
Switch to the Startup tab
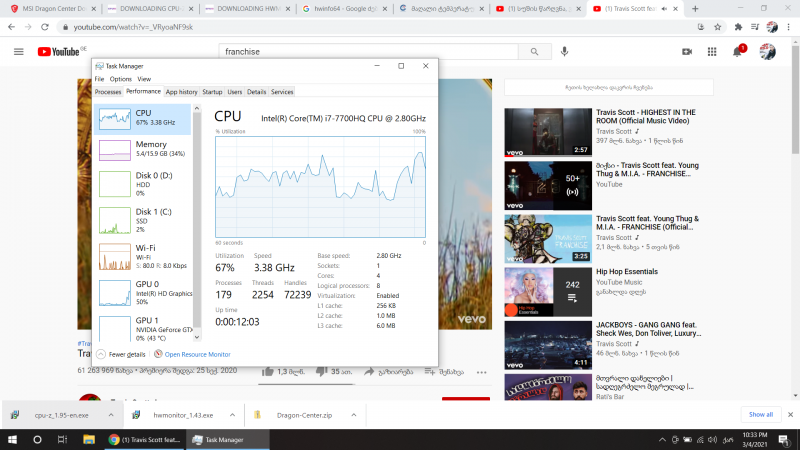pos(212,92)
